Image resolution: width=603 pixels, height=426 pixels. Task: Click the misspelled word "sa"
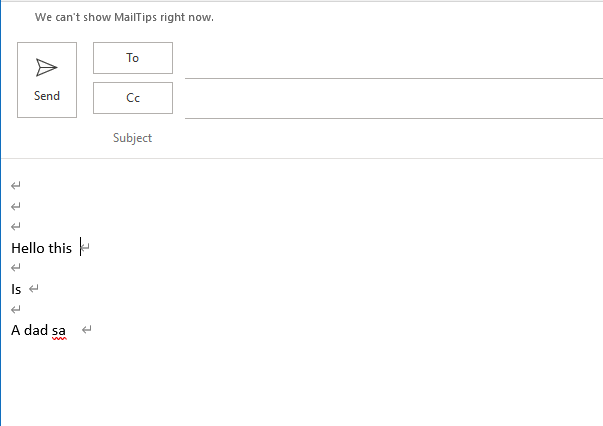[59, 330]
